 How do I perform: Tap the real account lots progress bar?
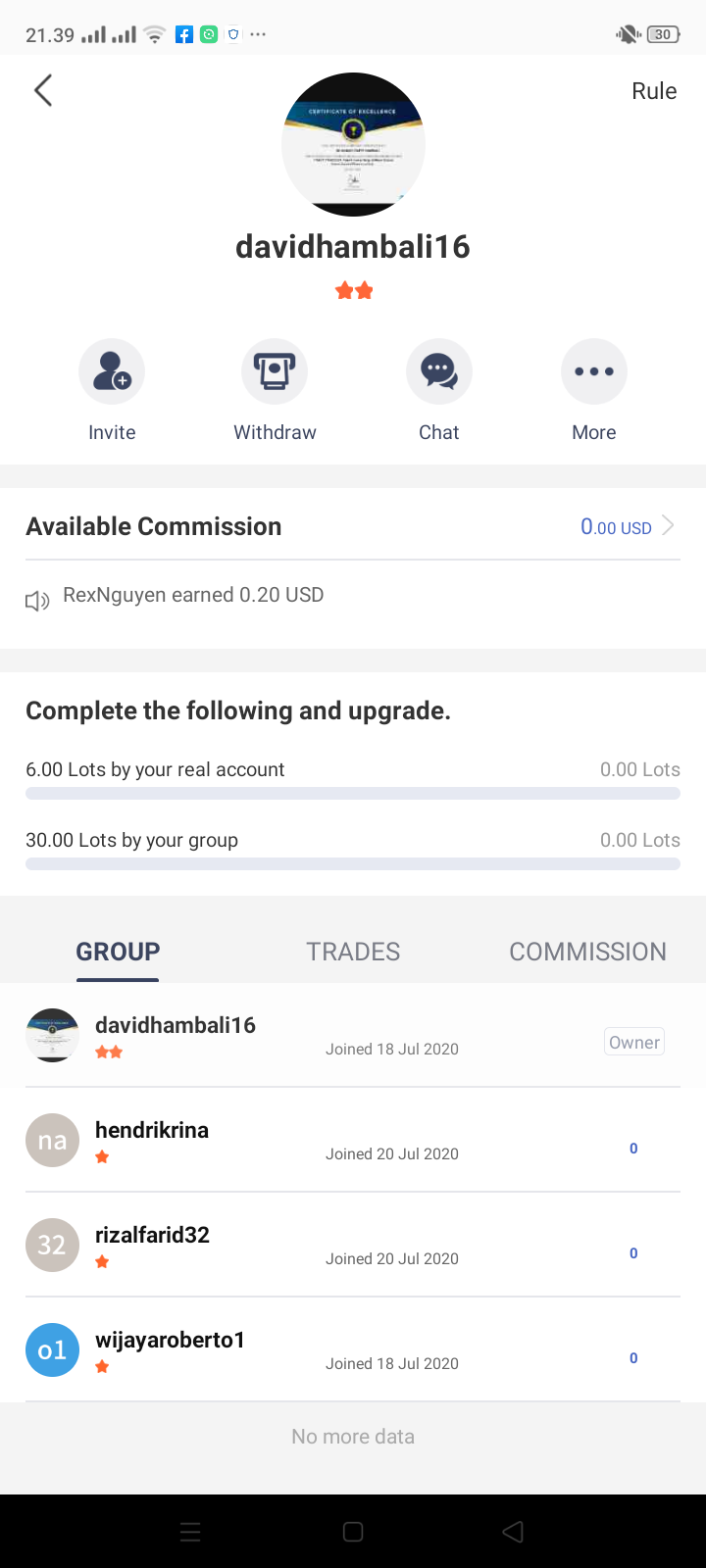(353, 793)
